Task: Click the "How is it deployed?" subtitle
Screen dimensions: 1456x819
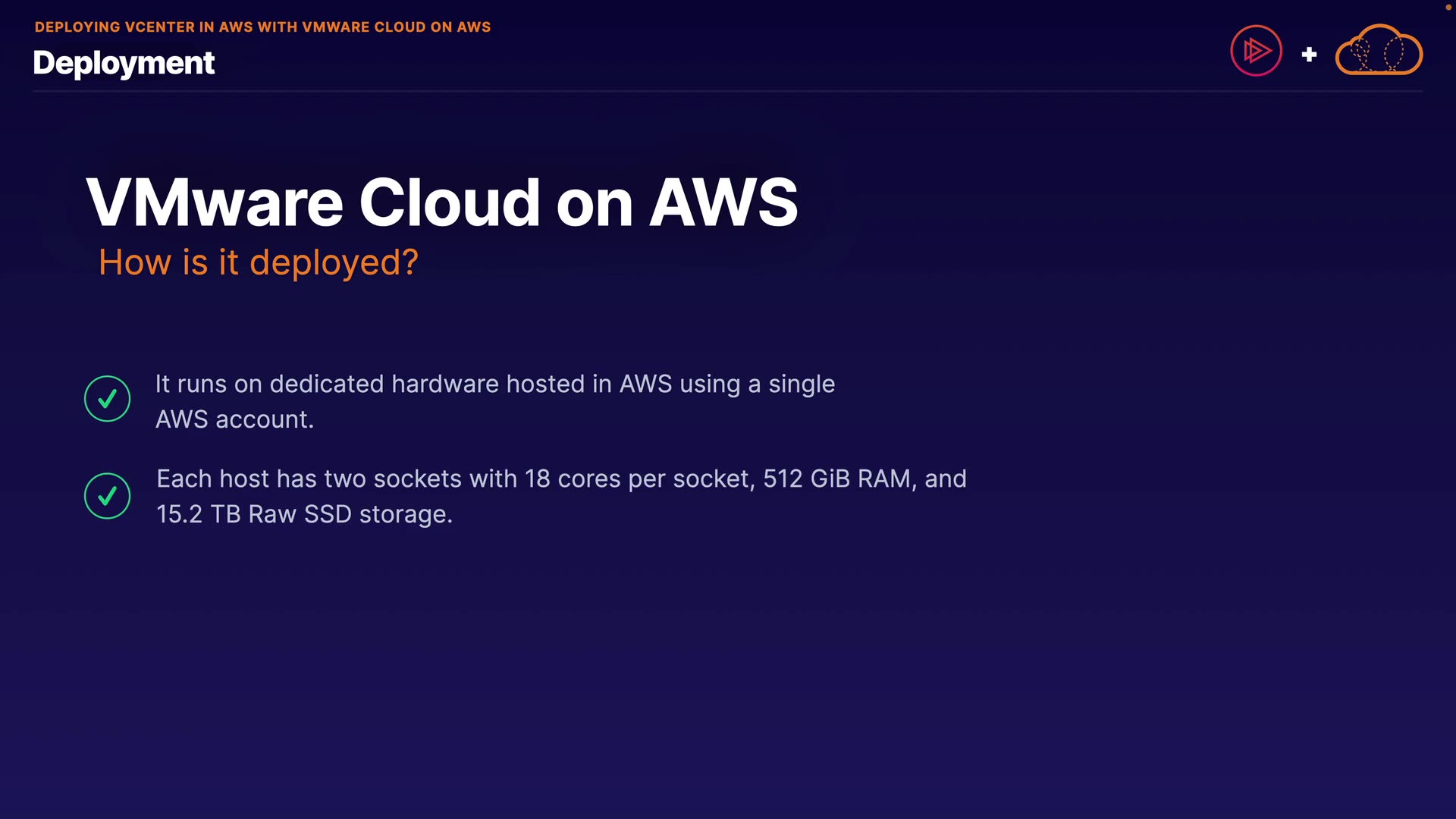Action: 258,262
